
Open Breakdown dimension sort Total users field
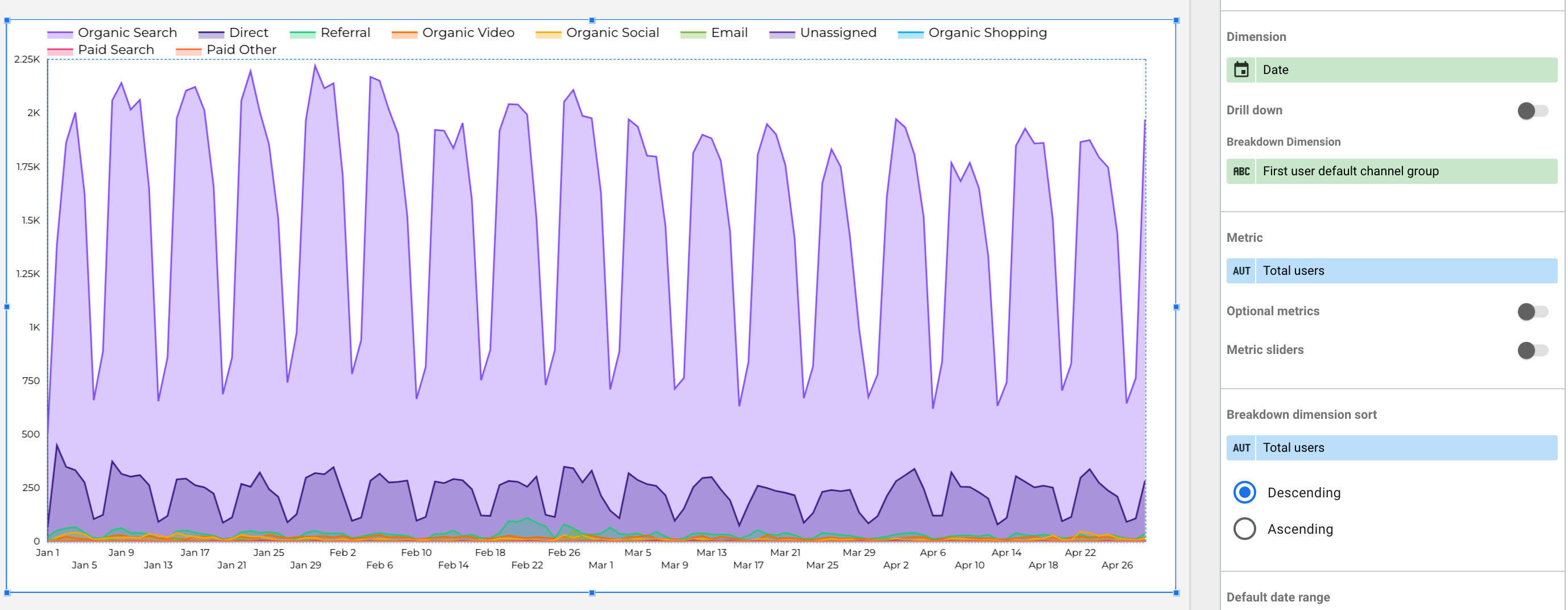click(1392, 448)
